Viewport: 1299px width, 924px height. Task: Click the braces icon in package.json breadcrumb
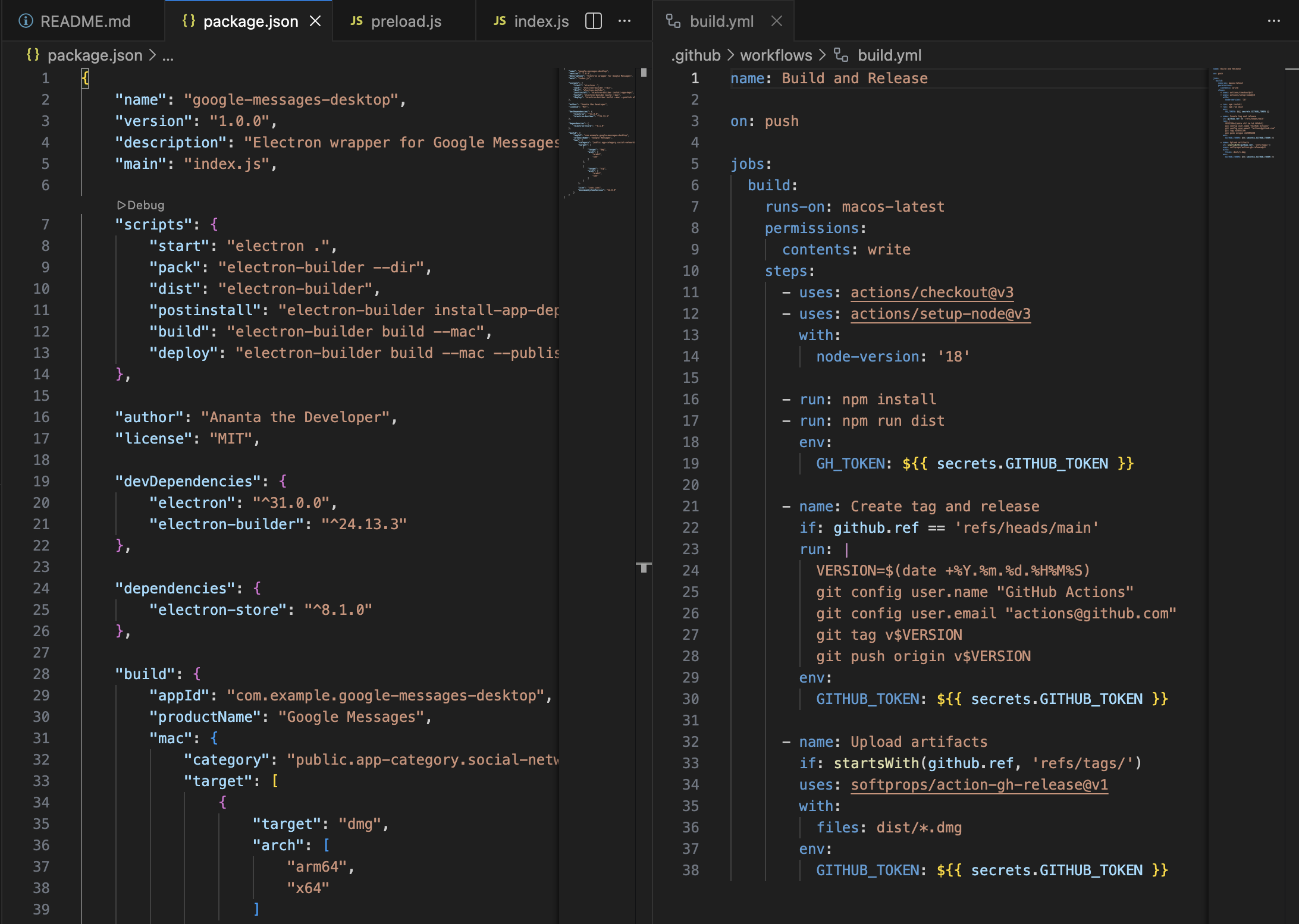pyautogui.click(x=33, y=55)
